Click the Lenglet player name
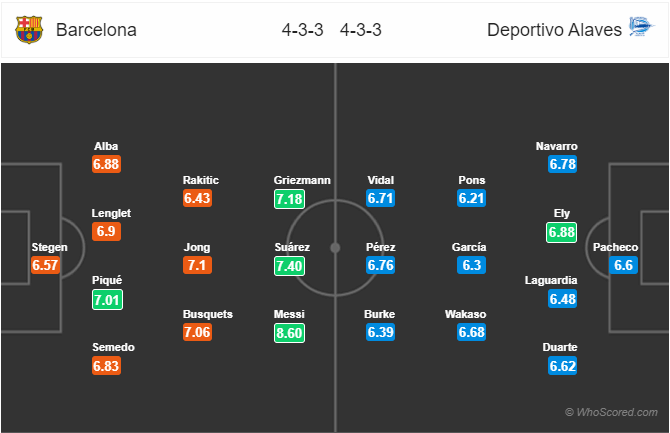This screenshot has height=433, width=670. click(111, 213)
